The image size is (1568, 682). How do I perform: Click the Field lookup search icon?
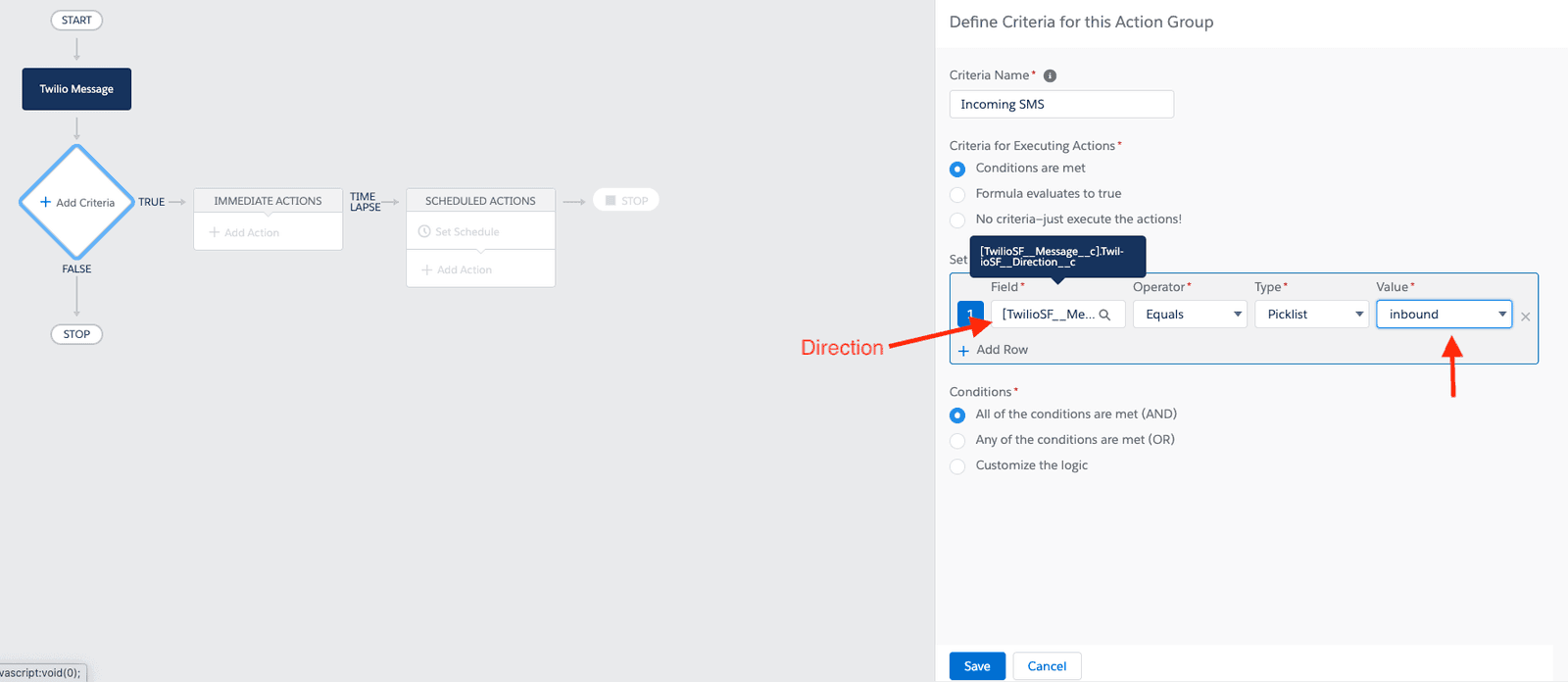point(1104,315)
